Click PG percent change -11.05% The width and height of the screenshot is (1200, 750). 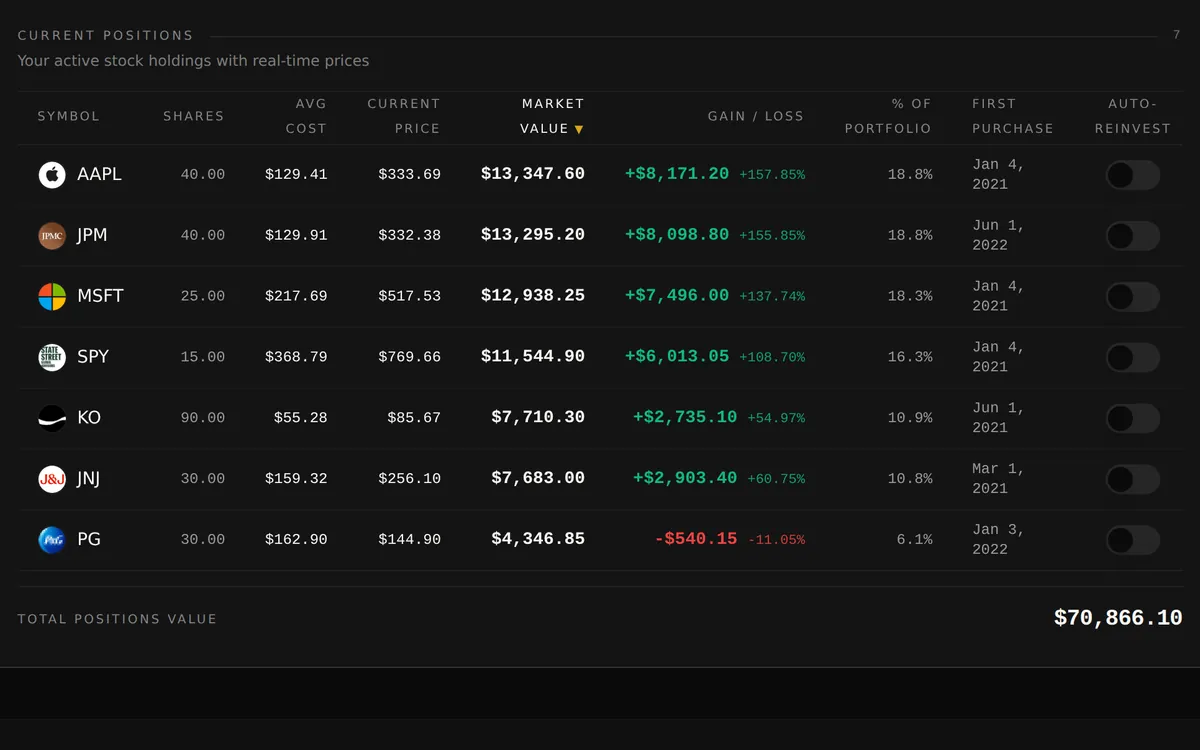(x=777, y=540)
